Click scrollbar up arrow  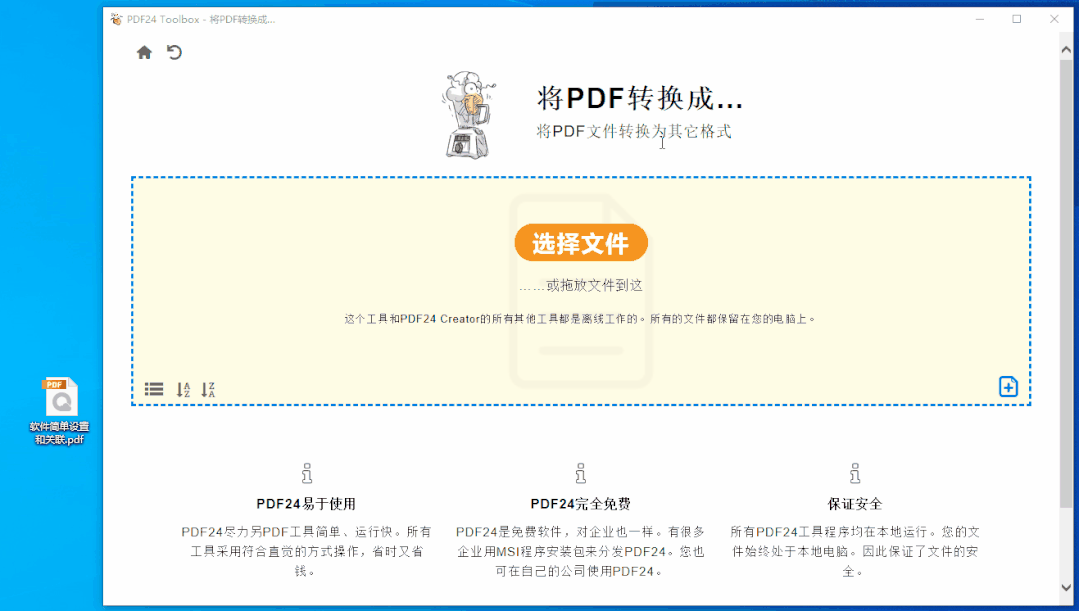coord(1066,50)
